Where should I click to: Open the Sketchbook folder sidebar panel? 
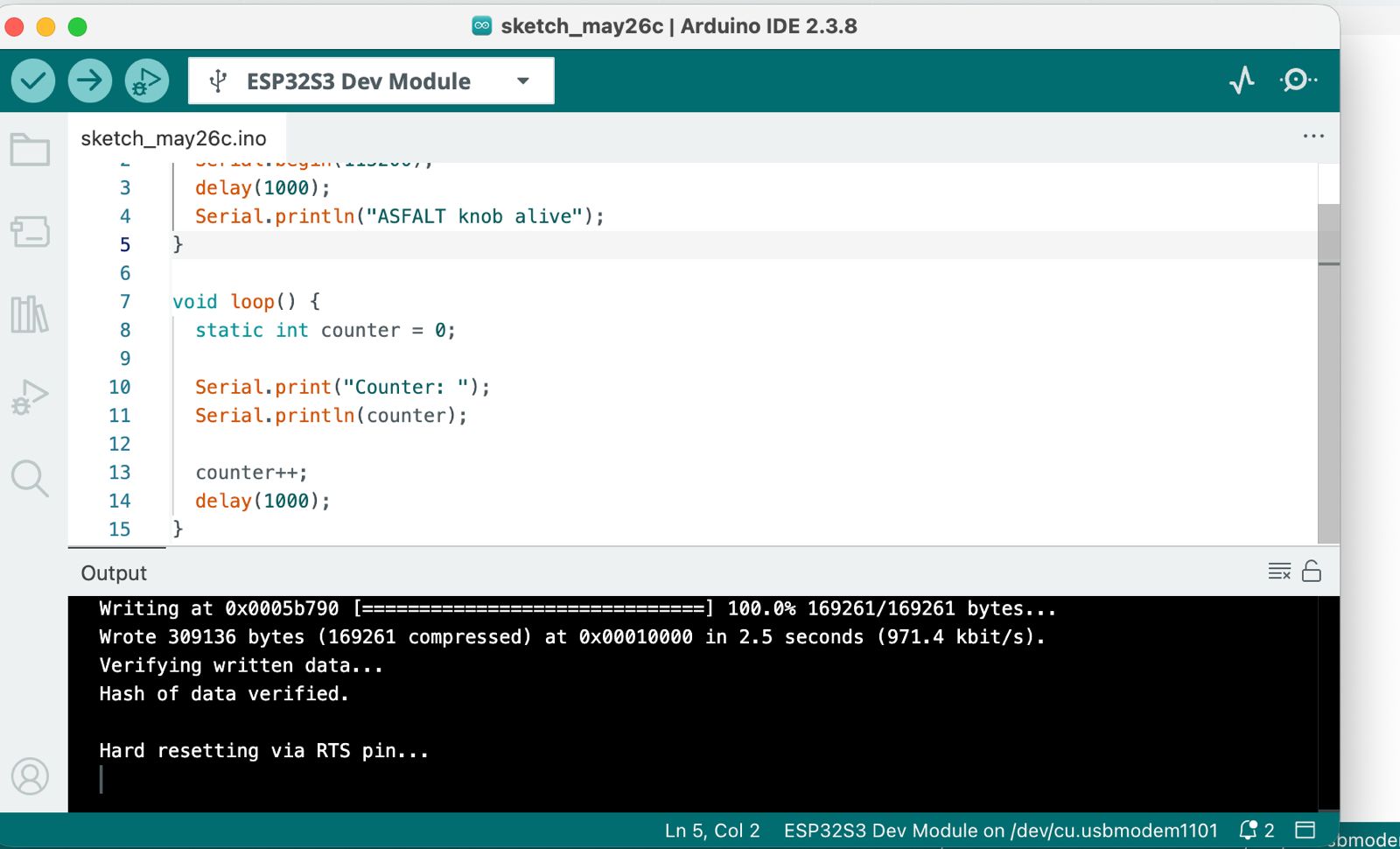click(30, 150)
